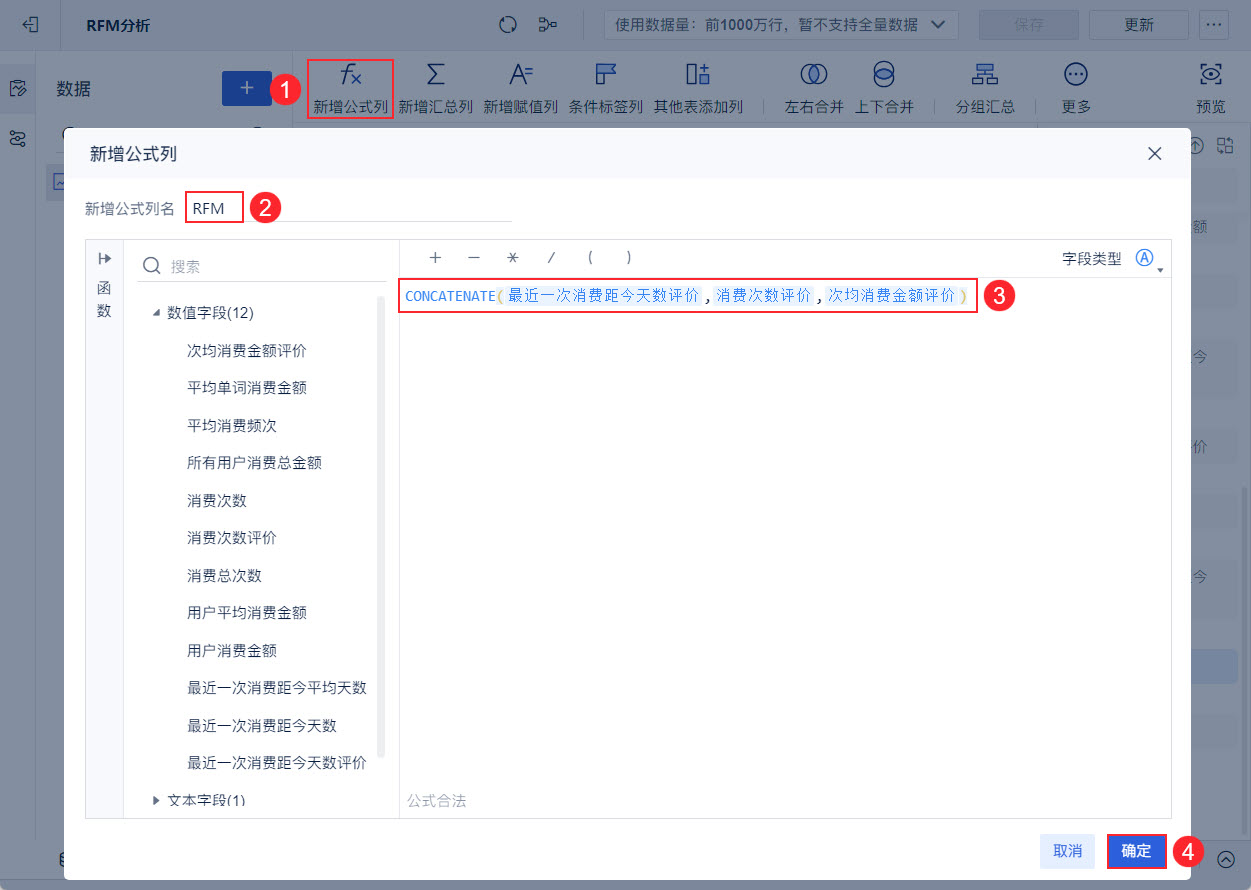The height and width of the screenshot is (890, 1251).
Task: Select field 消费次数评价 in list
Action: point(232,538)
